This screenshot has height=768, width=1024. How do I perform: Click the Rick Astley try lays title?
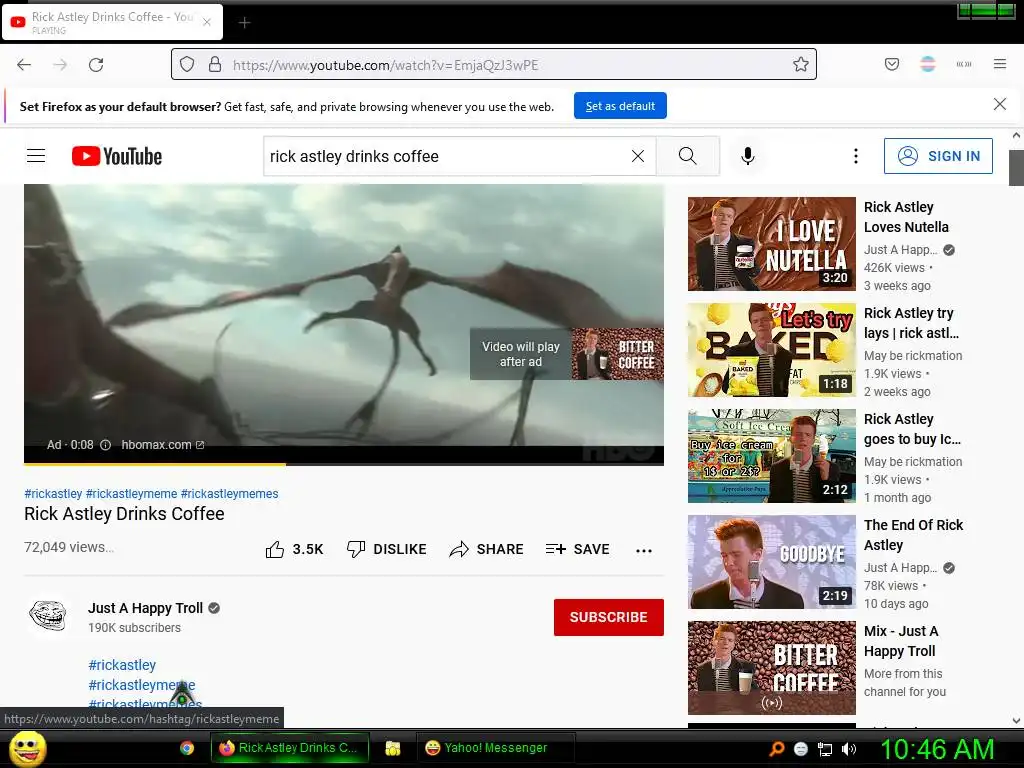[x=911, y=323]
